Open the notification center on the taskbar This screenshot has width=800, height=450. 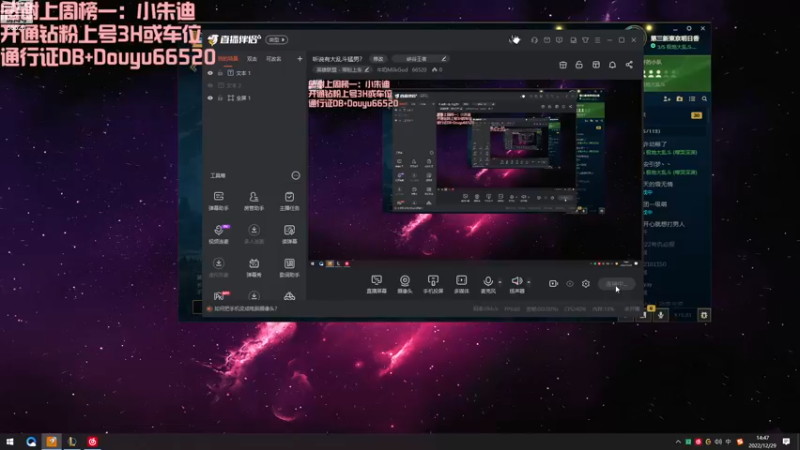click(786, 442)
